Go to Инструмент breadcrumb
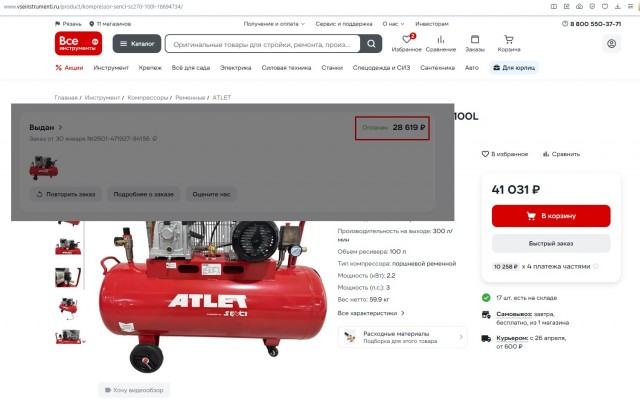The image size is (640, 408). 102,98
